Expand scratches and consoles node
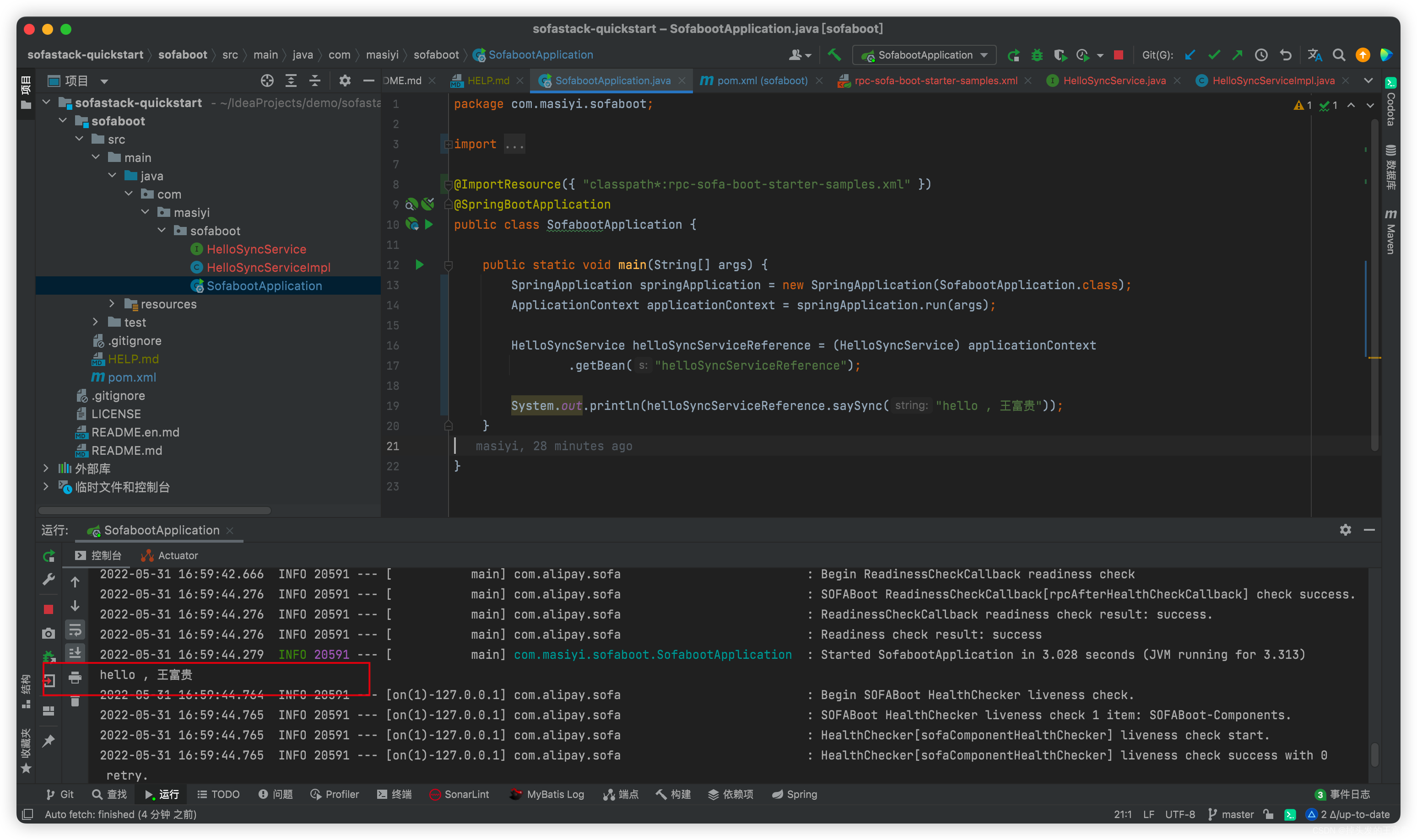Viewport: 1417px width, 840px height. (46, 486)
